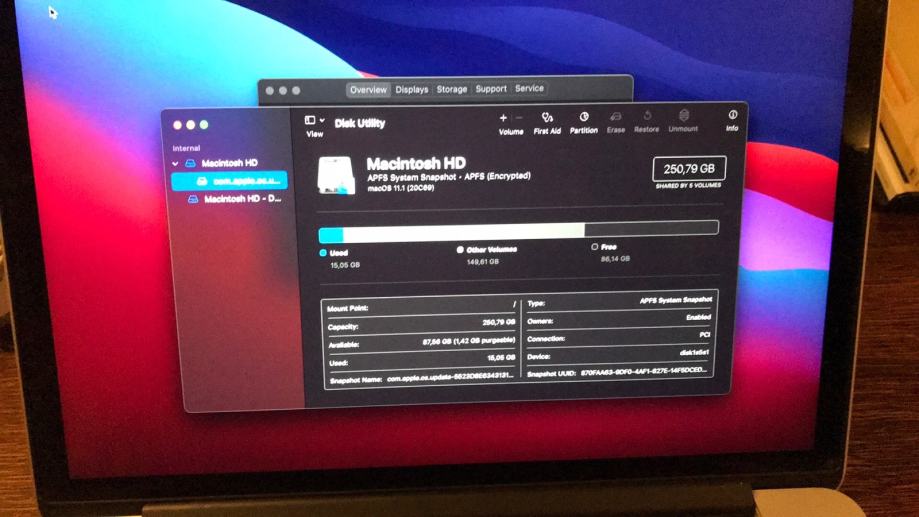Click the Internal sidebar section header
This screenshot has height=517, width=919.
coord(186,148)
